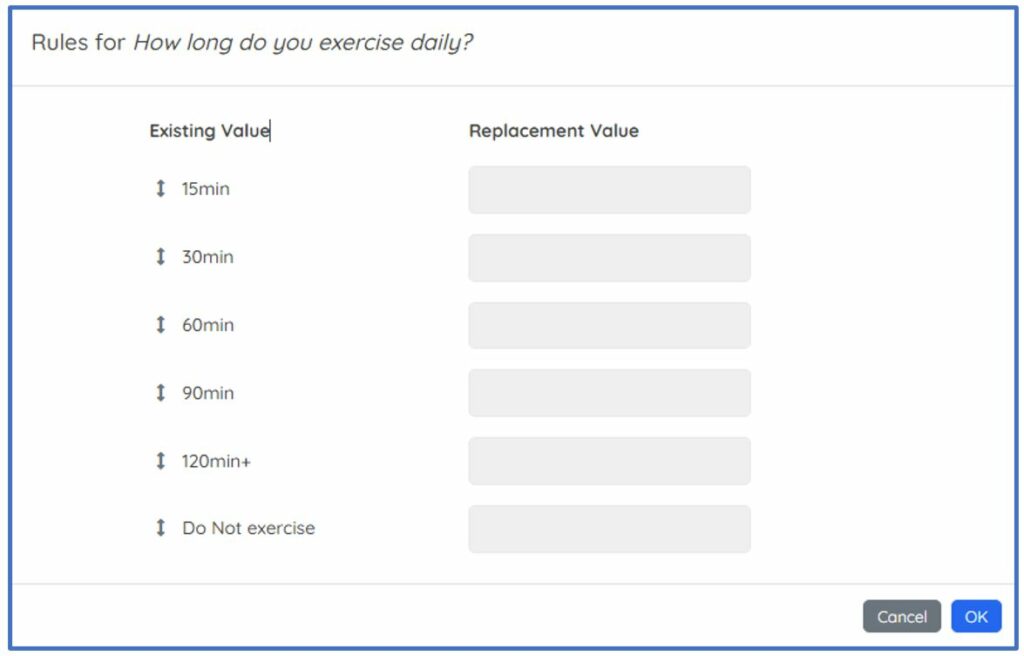
Task: Click the 60min existing value label
Action: pos(208,325)
